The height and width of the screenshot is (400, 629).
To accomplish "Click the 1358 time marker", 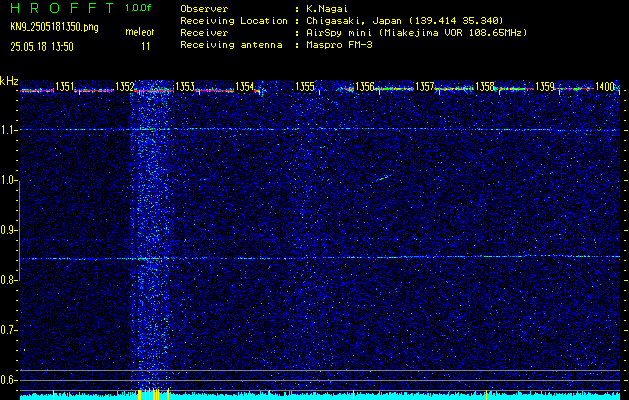I will tap(485, 87).
